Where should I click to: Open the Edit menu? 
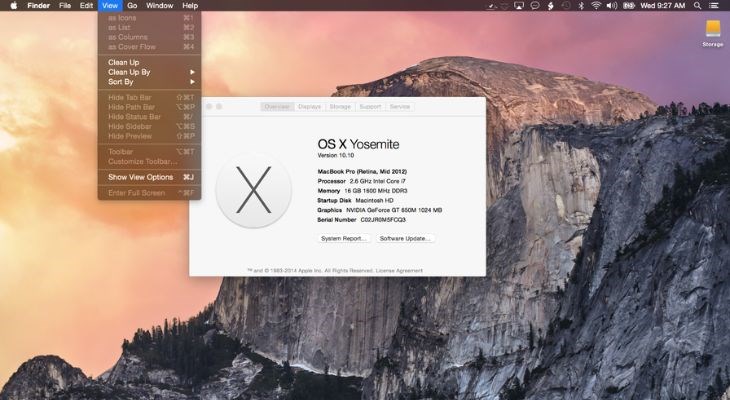tap(86, 6)
